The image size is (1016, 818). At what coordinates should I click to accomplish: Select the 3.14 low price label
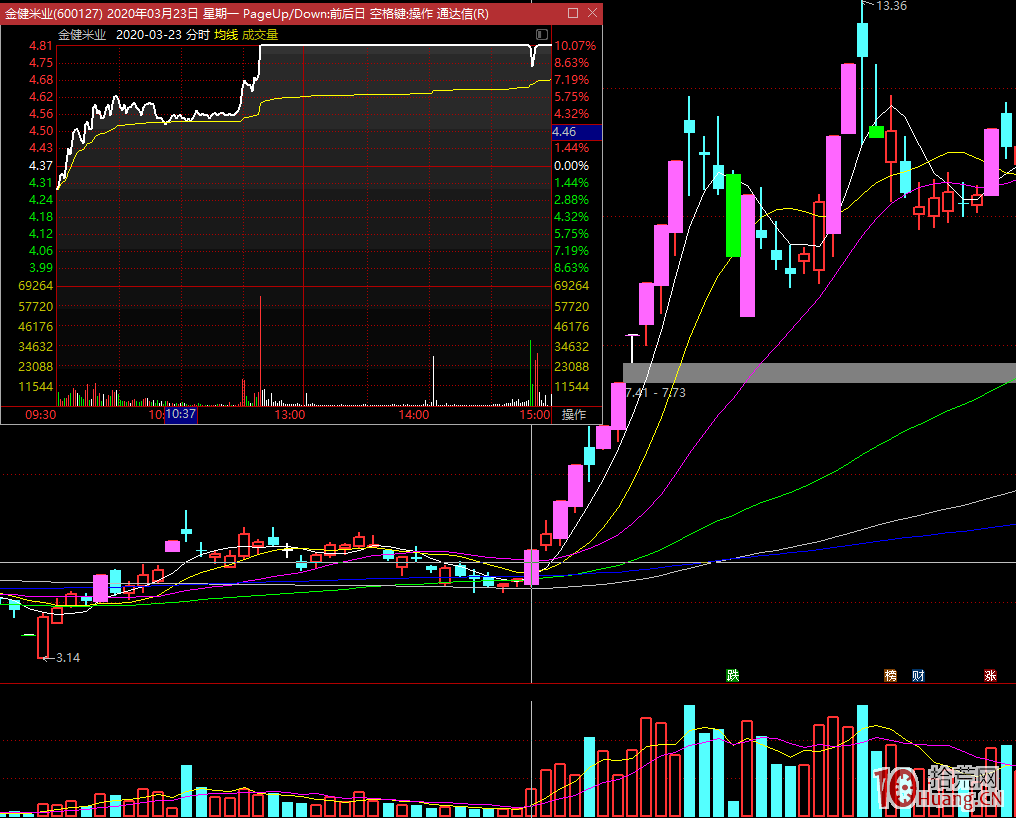(x=67, y=658)
